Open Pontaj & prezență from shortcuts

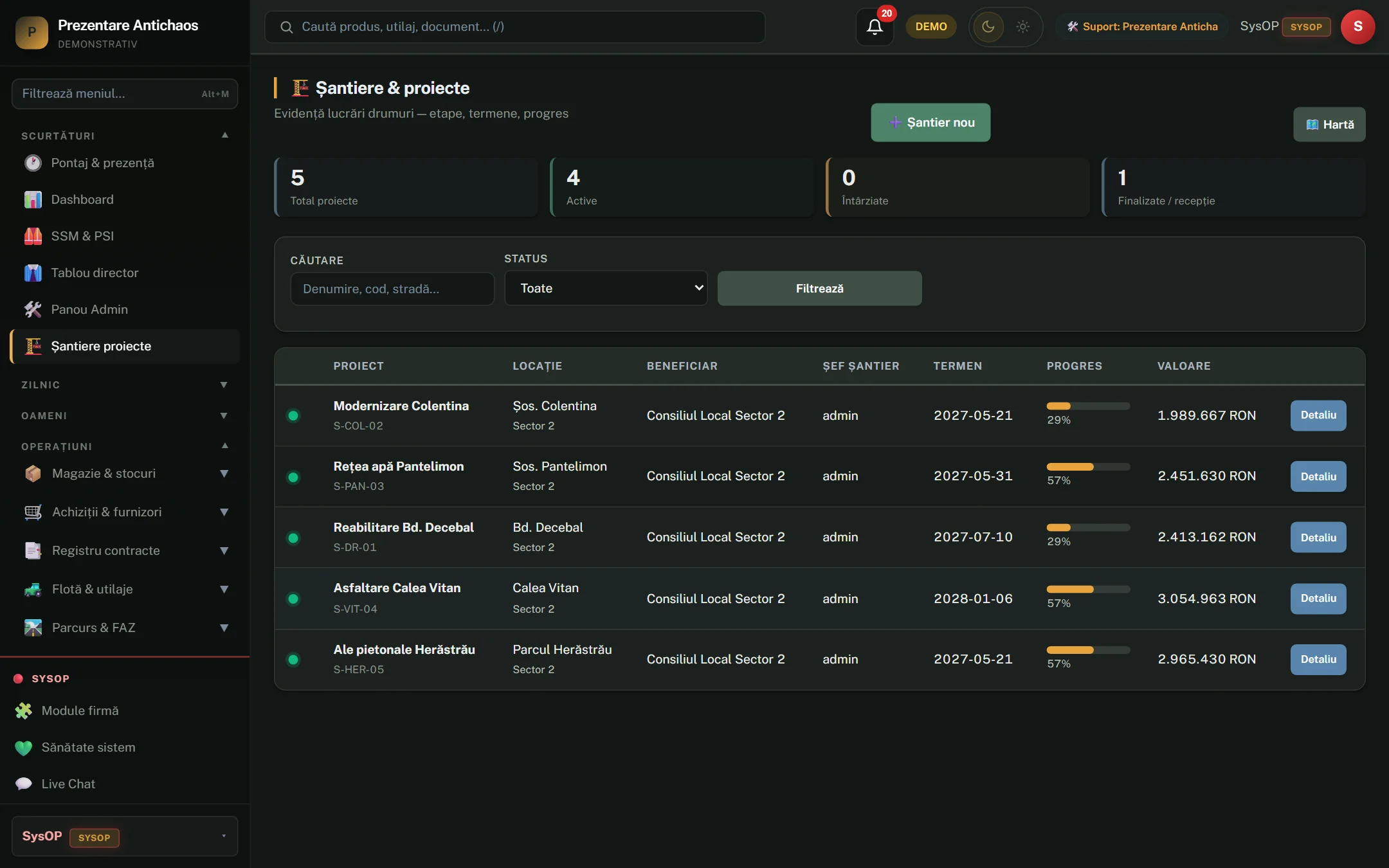click(x=125, y=163)
